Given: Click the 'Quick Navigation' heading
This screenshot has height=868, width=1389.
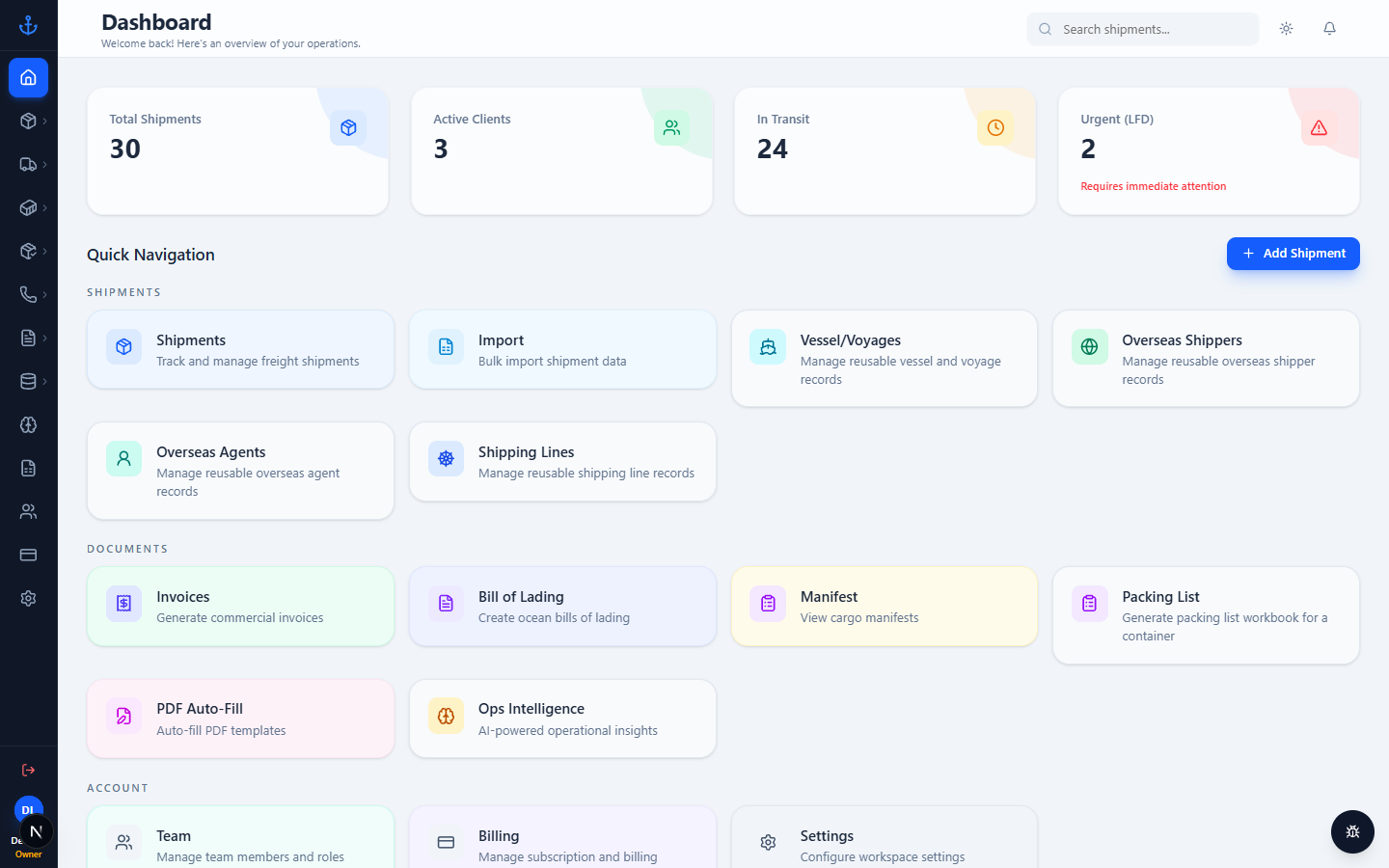Looking at the screenshot, I should tap(150, 255).
